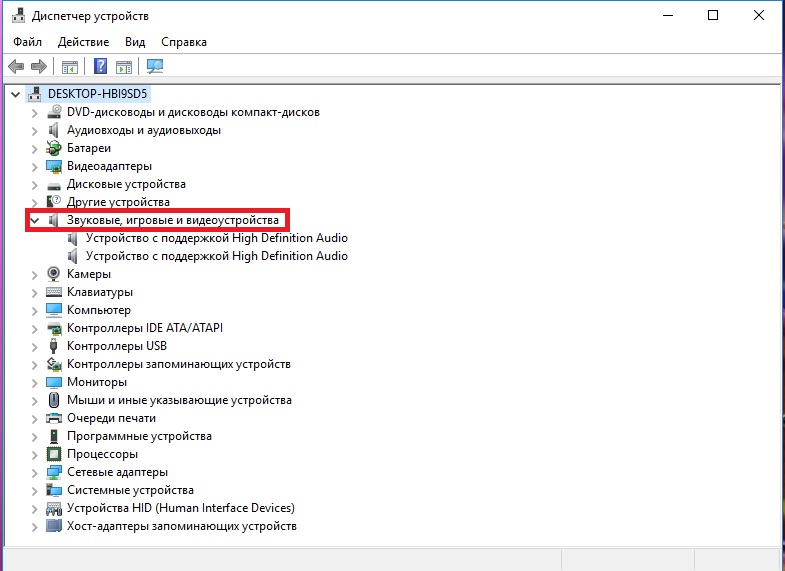Collapse the DESKTOP-HBI9SD5 root node

click(16, 94)
